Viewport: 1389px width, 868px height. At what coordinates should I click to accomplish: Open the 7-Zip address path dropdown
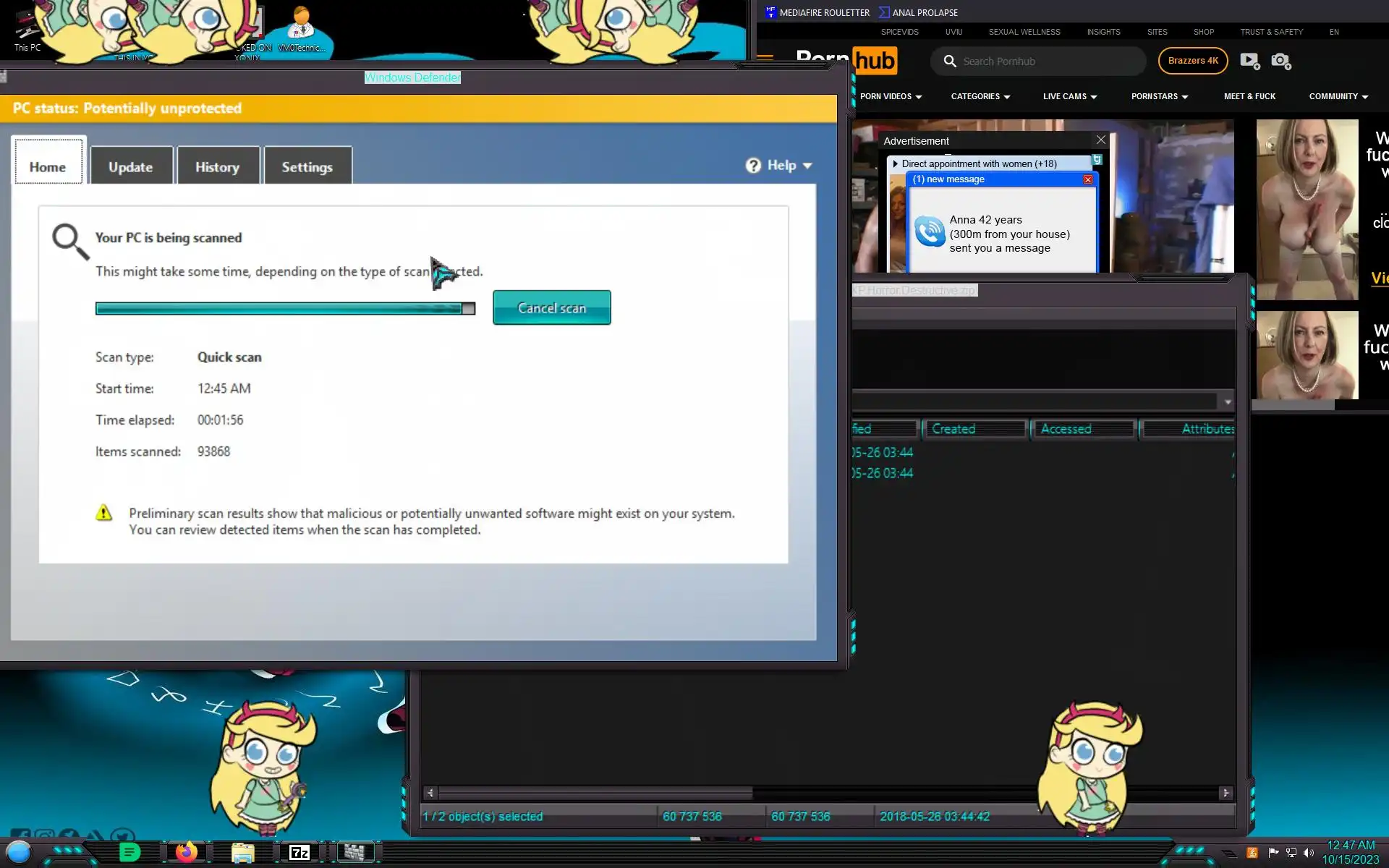point(1228,402)
